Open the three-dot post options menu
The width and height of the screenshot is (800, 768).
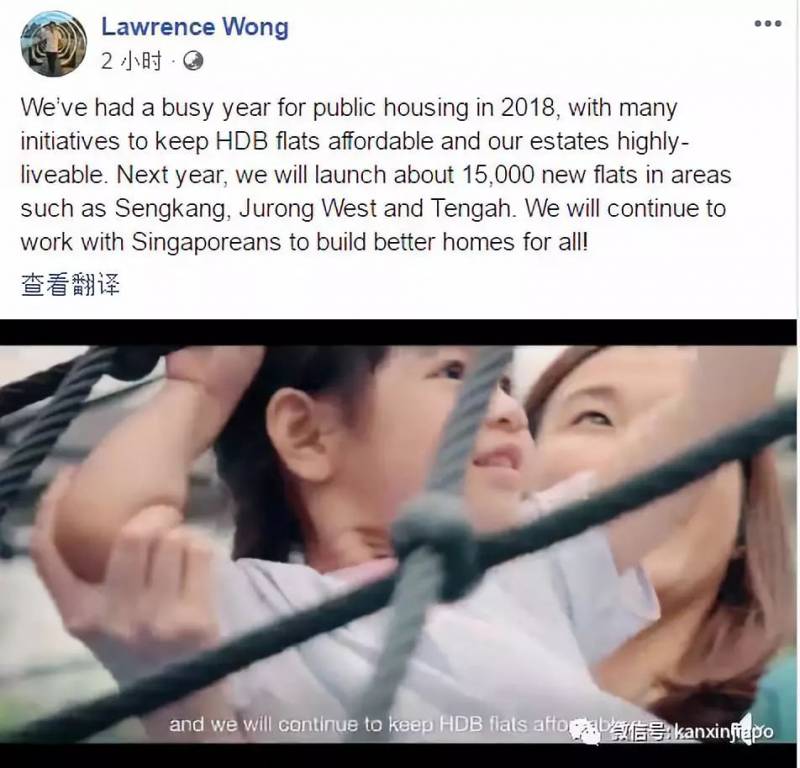click(768, 23)
